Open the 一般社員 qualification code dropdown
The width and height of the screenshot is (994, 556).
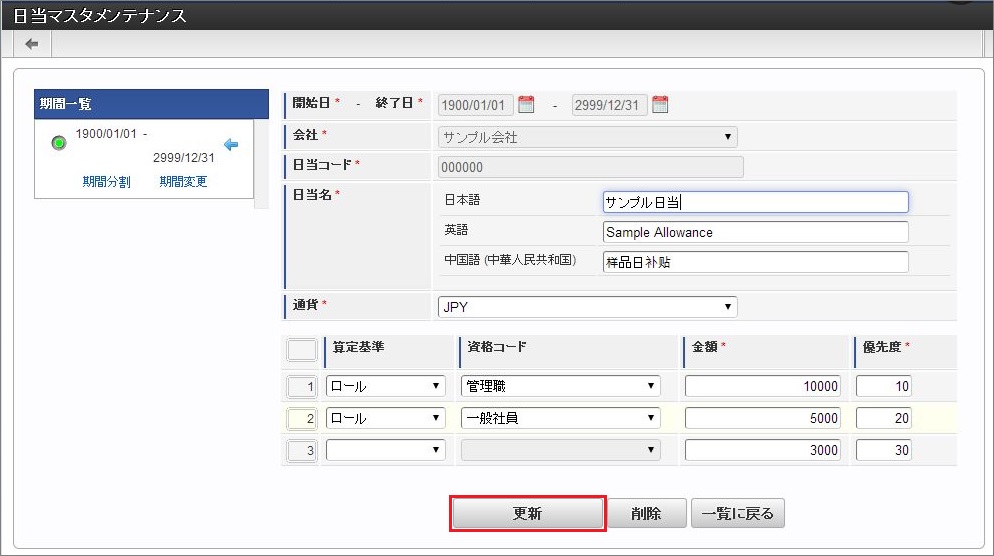[x=560, y=418]
